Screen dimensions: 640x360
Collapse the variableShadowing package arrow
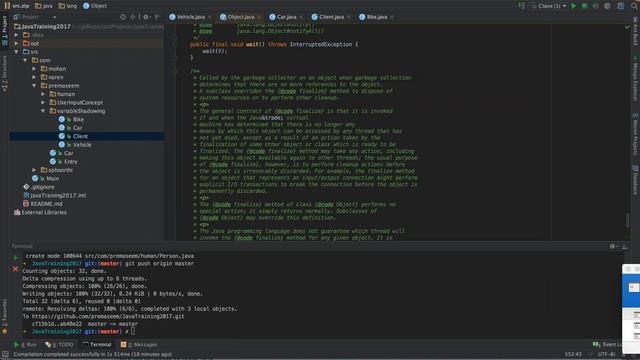pos(43,111)
